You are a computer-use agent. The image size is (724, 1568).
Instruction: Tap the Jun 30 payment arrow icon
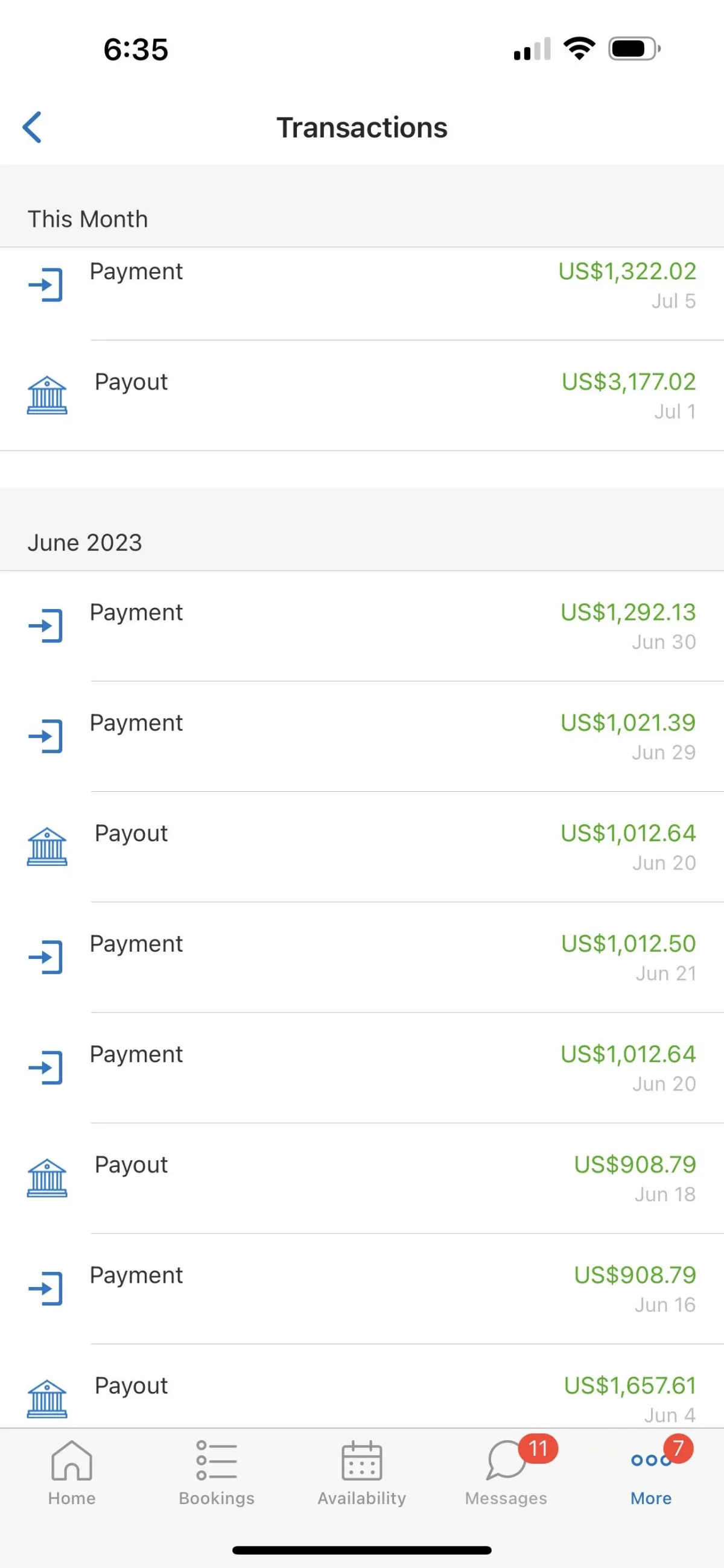tap(46, 626)
